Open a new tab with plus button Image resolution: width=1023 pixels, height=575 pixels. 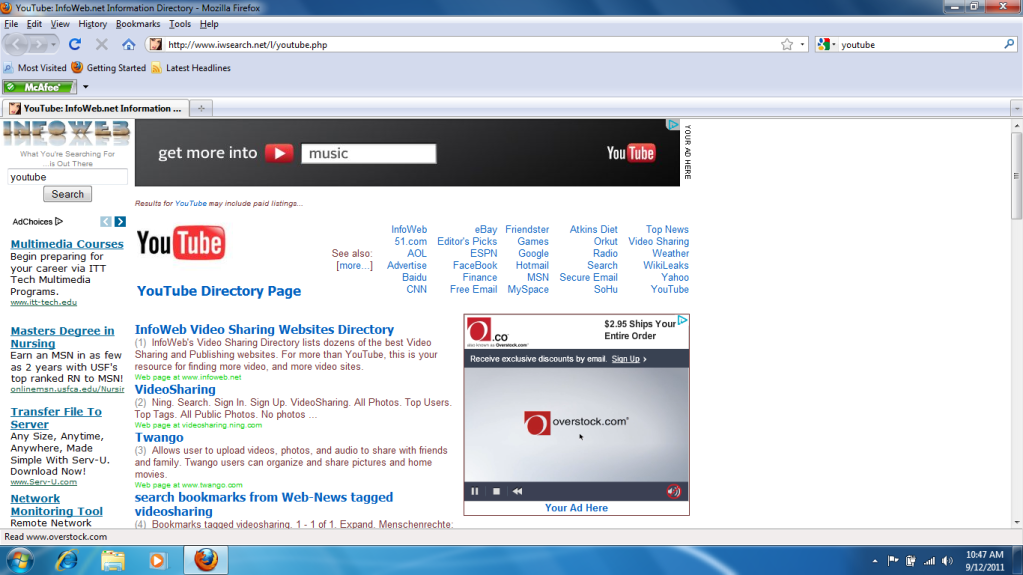[202, 108]
